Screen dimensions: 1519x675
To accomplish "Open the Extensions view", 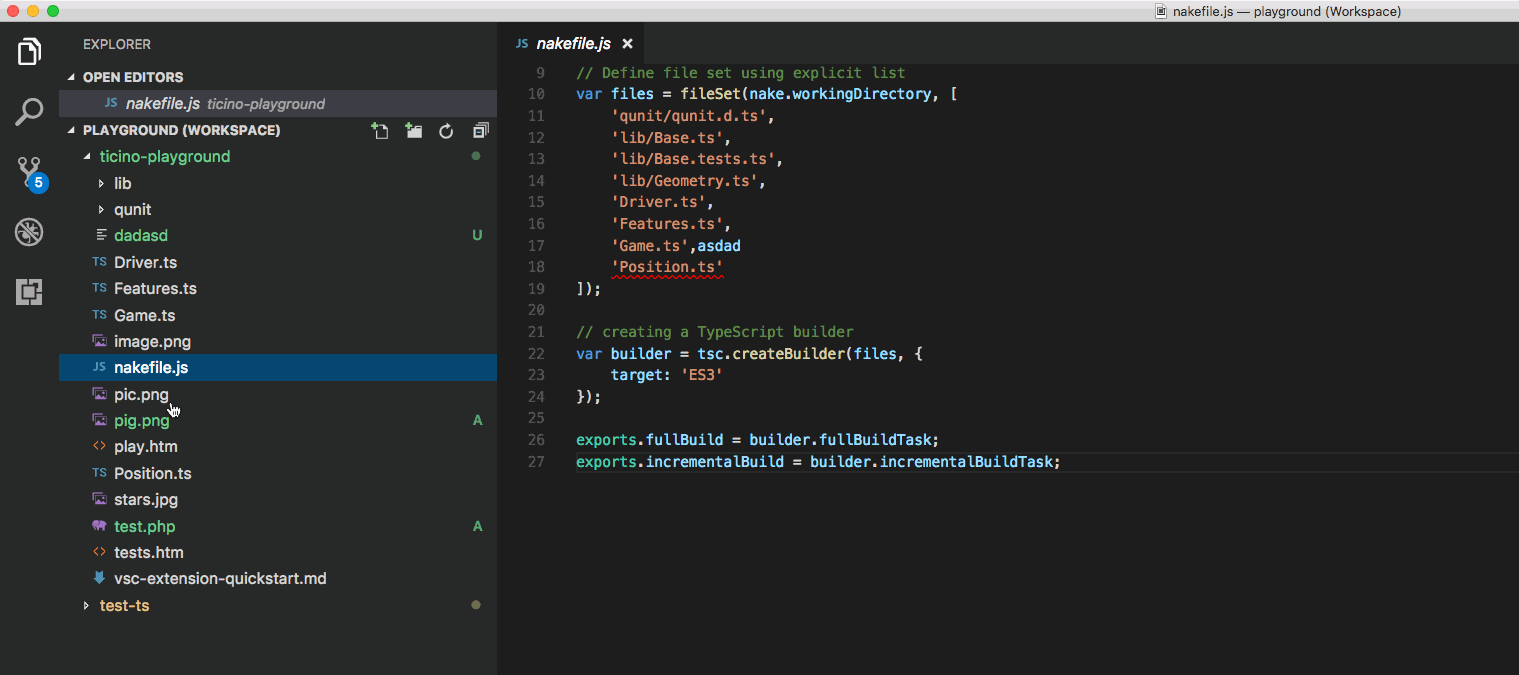I will (29, 292).
